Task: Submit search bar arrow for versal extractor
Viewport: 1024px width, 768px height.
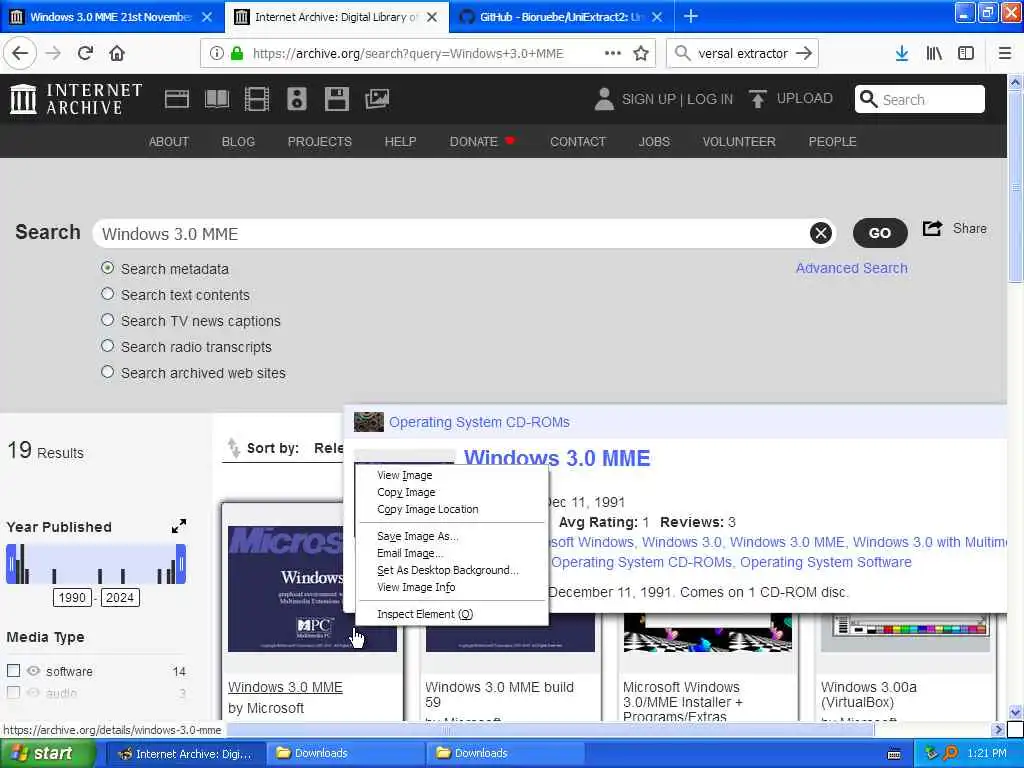Action: pos(805,54)
